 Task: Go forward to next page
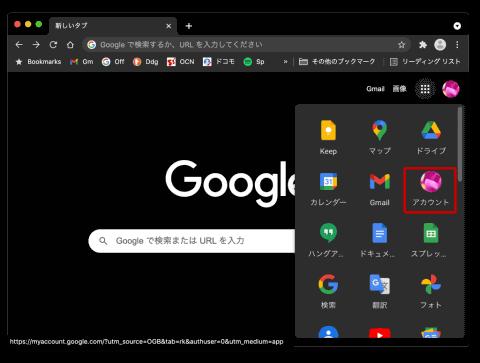click(36, 45)
